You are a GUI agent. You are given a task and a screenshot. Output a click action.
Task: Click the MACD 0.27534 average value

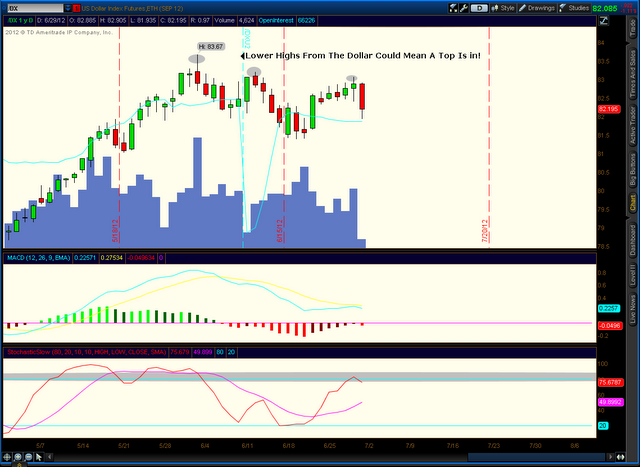pyautogui.click(x=111, y=258)
